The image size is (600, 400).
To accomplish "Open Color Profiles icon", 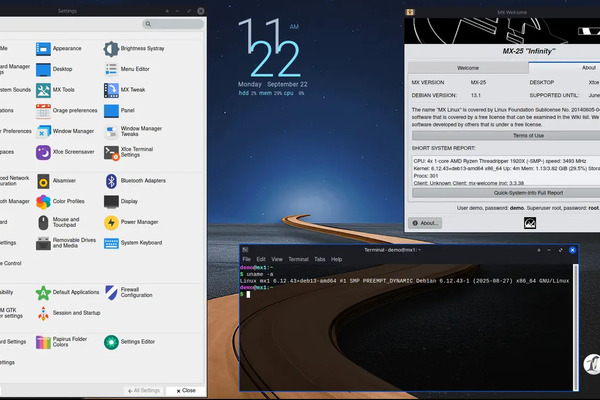I will click(43, 202).
